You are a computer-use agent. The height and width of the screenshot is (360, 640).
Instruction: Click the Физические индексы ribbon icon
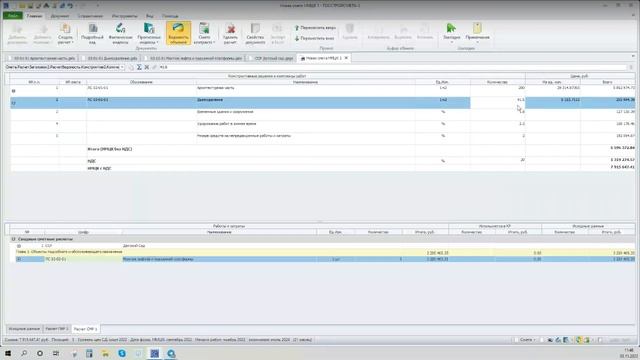(x=120, y=33)
